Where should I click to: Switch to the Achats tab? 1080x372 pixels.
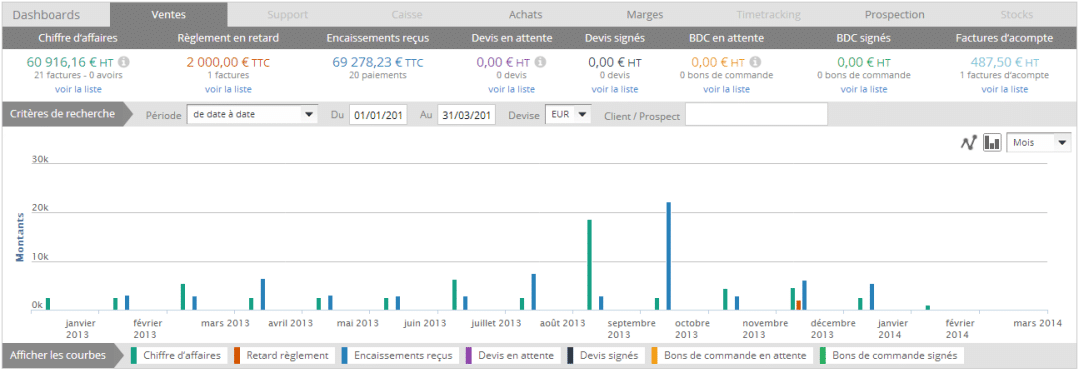[526, 14]
